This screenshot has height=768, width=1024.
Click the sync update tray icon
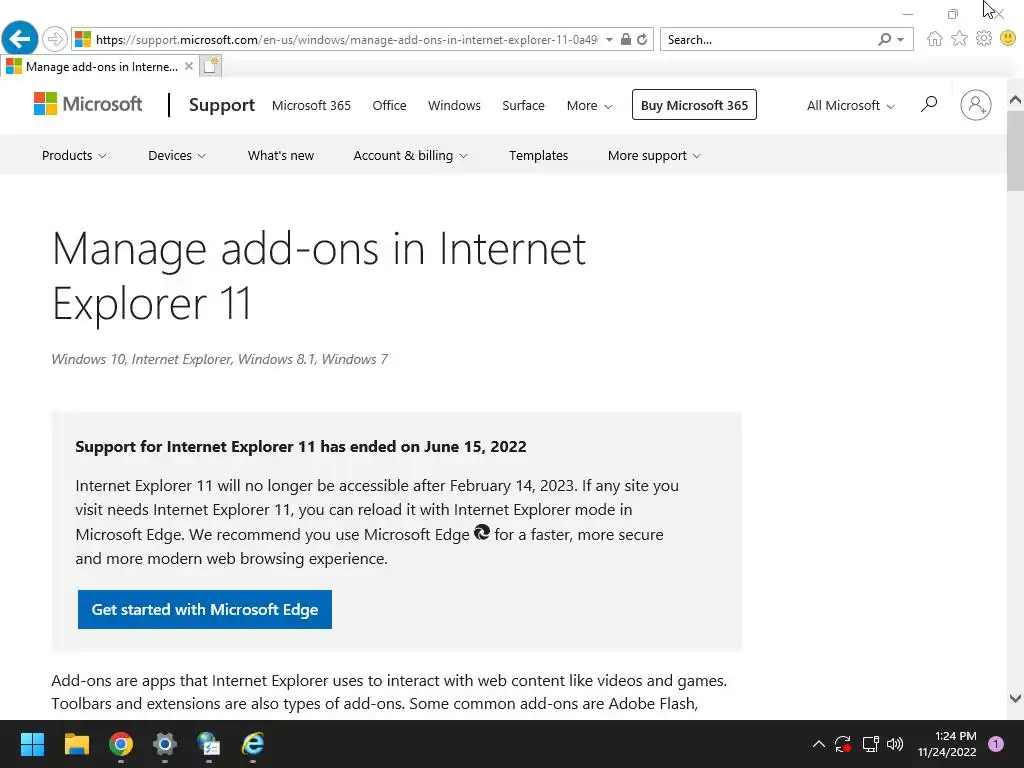843,744
